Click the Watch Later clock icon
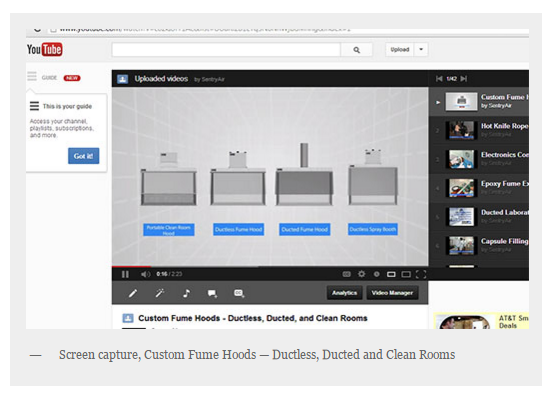Viewport: 557px width, 401px height. [x=376, y=274]
